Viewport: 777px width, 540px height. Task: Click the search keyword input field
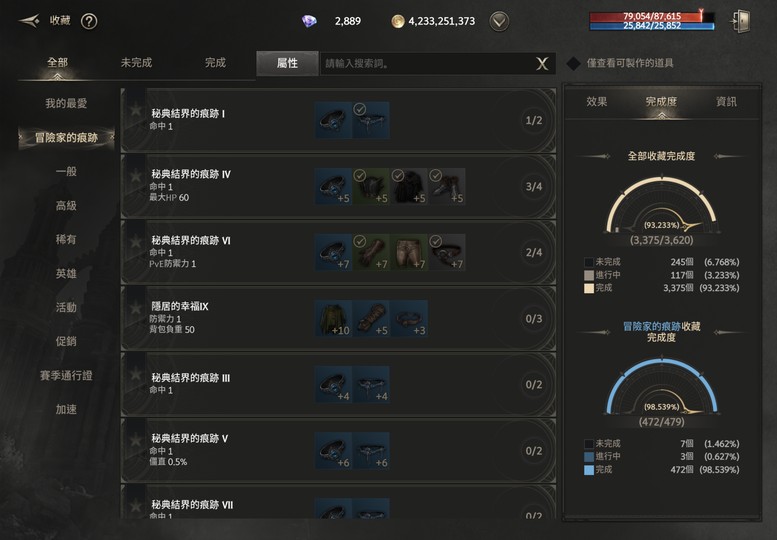click(x=429, y=63)
